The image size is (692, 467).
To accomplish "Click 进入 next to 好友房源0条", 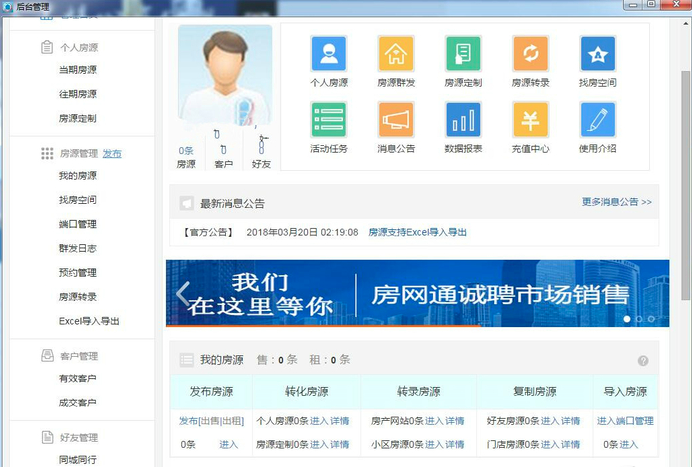I will (x=550, y=421).
